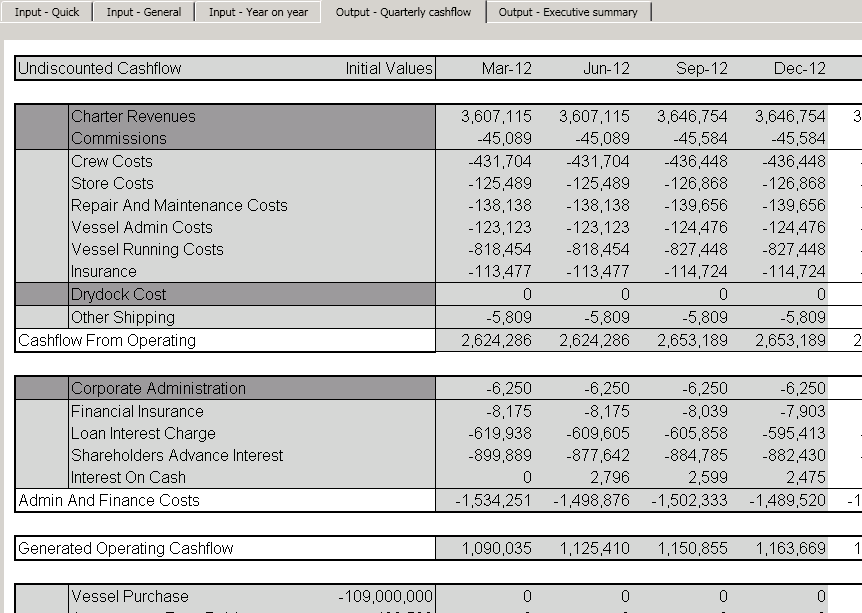Click the Undiscounted Cashflow header cell
Image resolution: width=862 pixels, height=613 pixels.
[100, 69]
